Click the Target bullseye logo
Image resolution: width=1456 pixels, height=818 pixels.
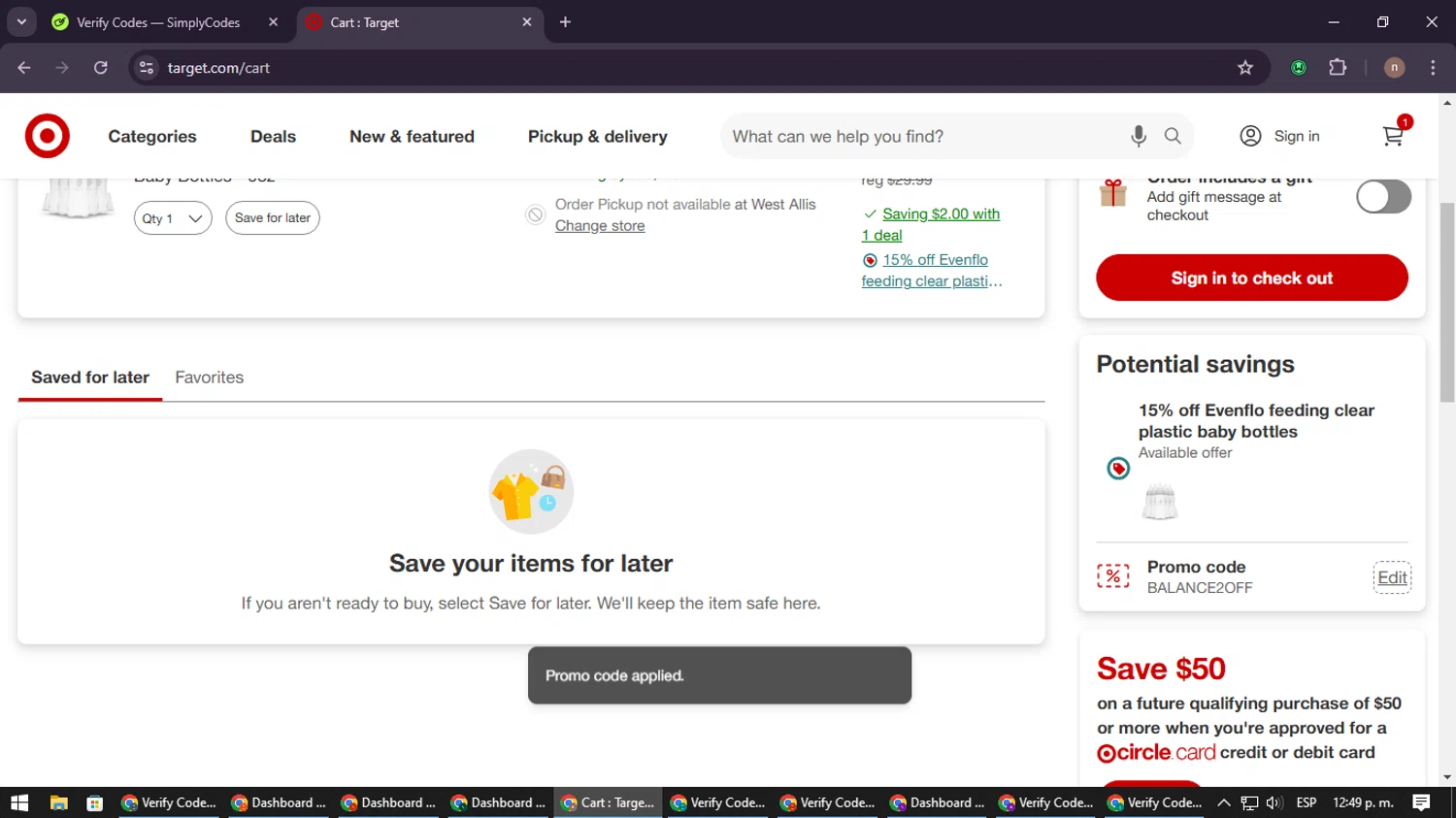[x=47, y=136]
